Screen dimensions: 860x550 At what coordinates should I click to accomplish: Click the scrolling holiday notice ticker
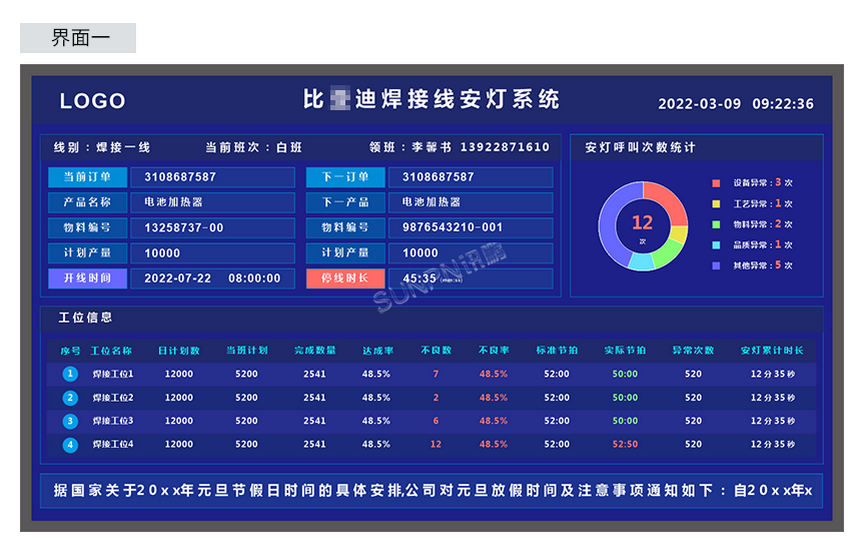[x=431, y=491]
